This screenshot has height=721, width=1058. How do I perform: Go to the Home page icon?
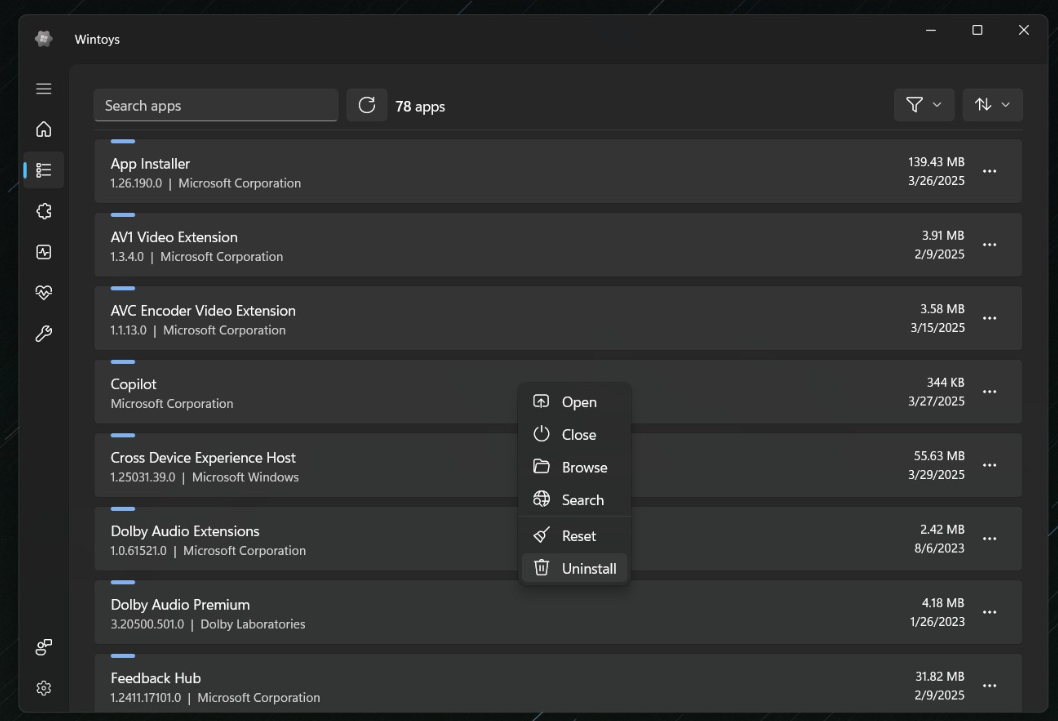point(44,129)
